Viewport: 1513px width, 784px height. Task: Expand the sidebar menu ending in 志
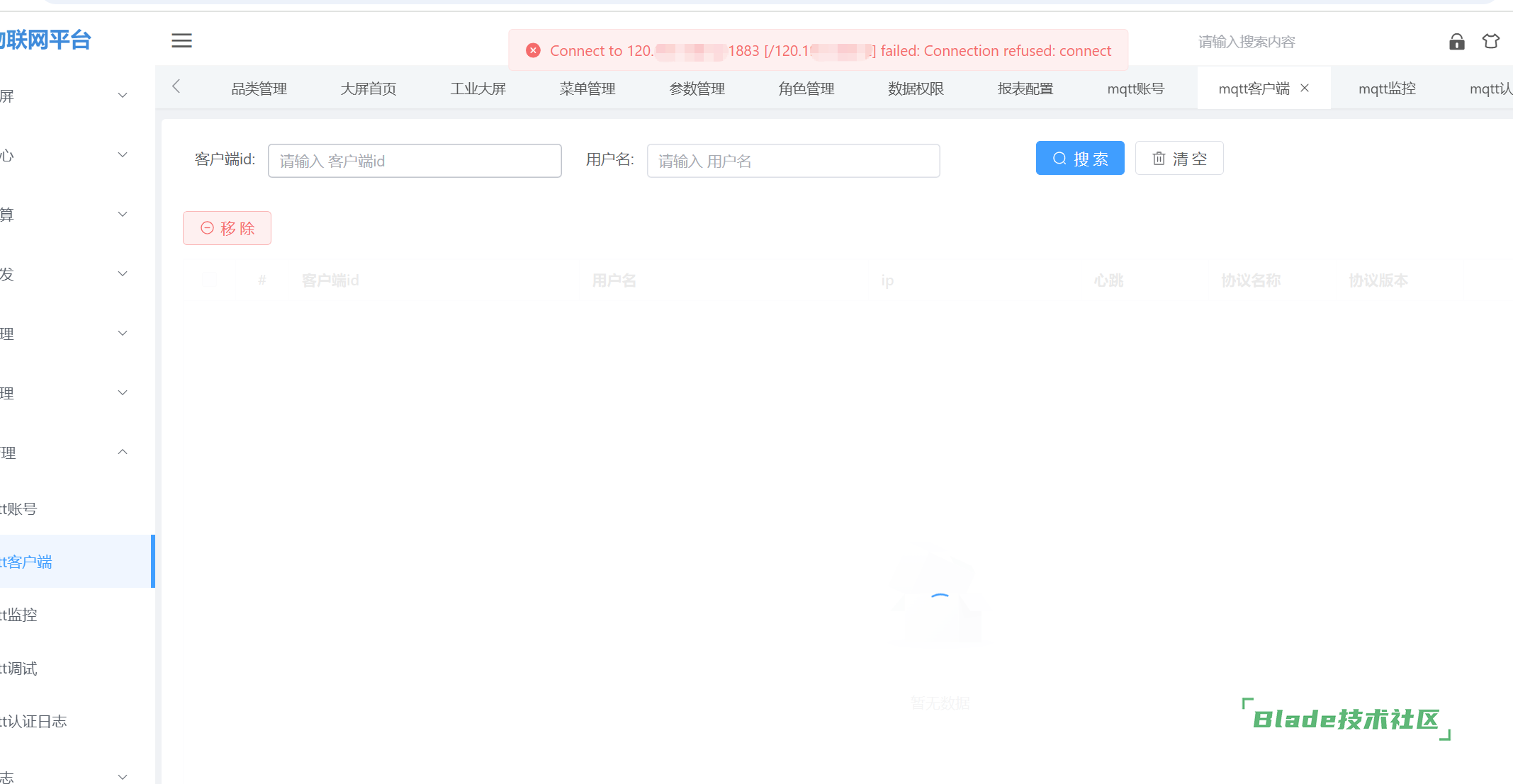click(x=77, y=776)
